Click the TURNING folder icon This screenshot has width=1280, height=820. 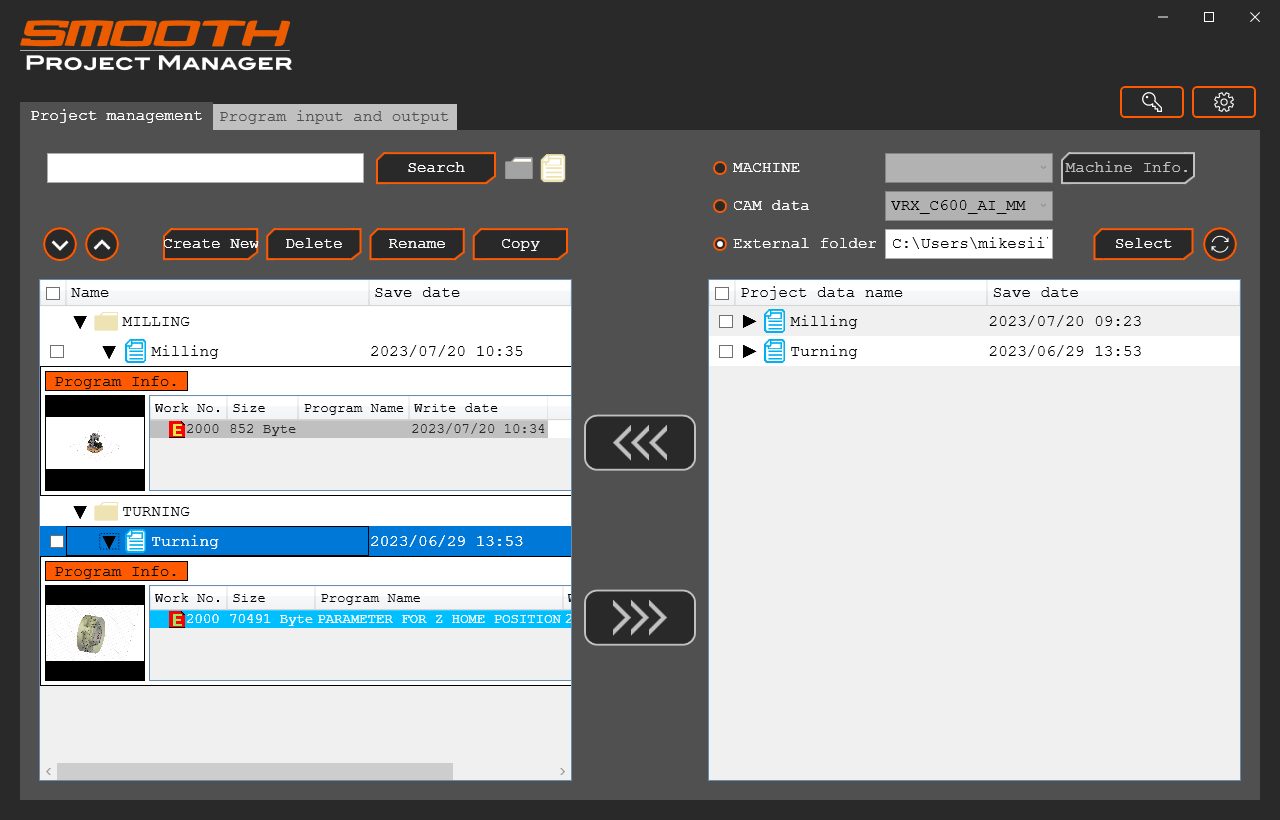[x=106, y=512]
